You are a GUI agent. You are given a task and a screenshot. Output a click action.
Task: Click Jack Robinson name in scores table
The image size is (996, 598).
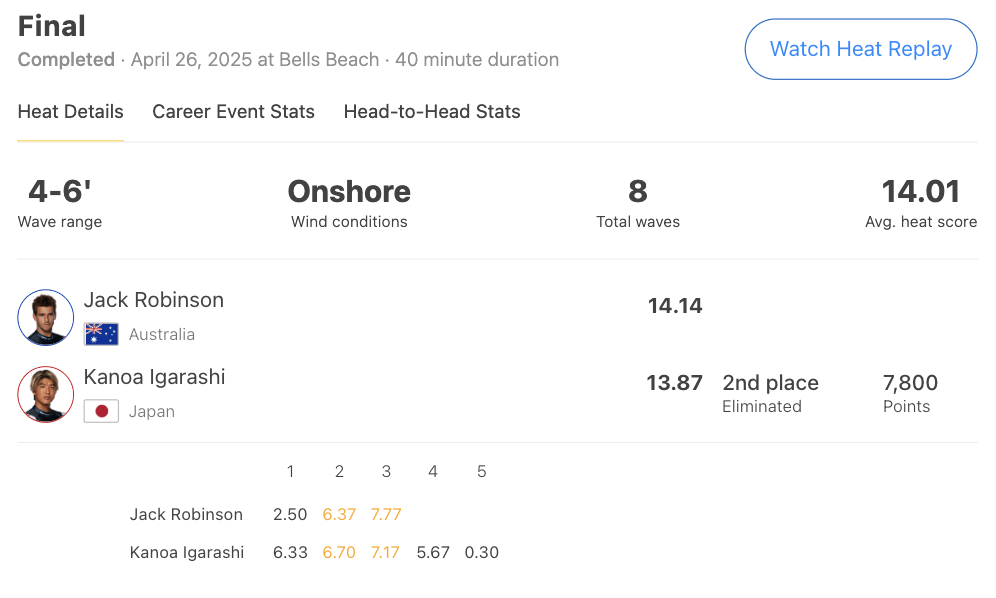tap(186, 514)
